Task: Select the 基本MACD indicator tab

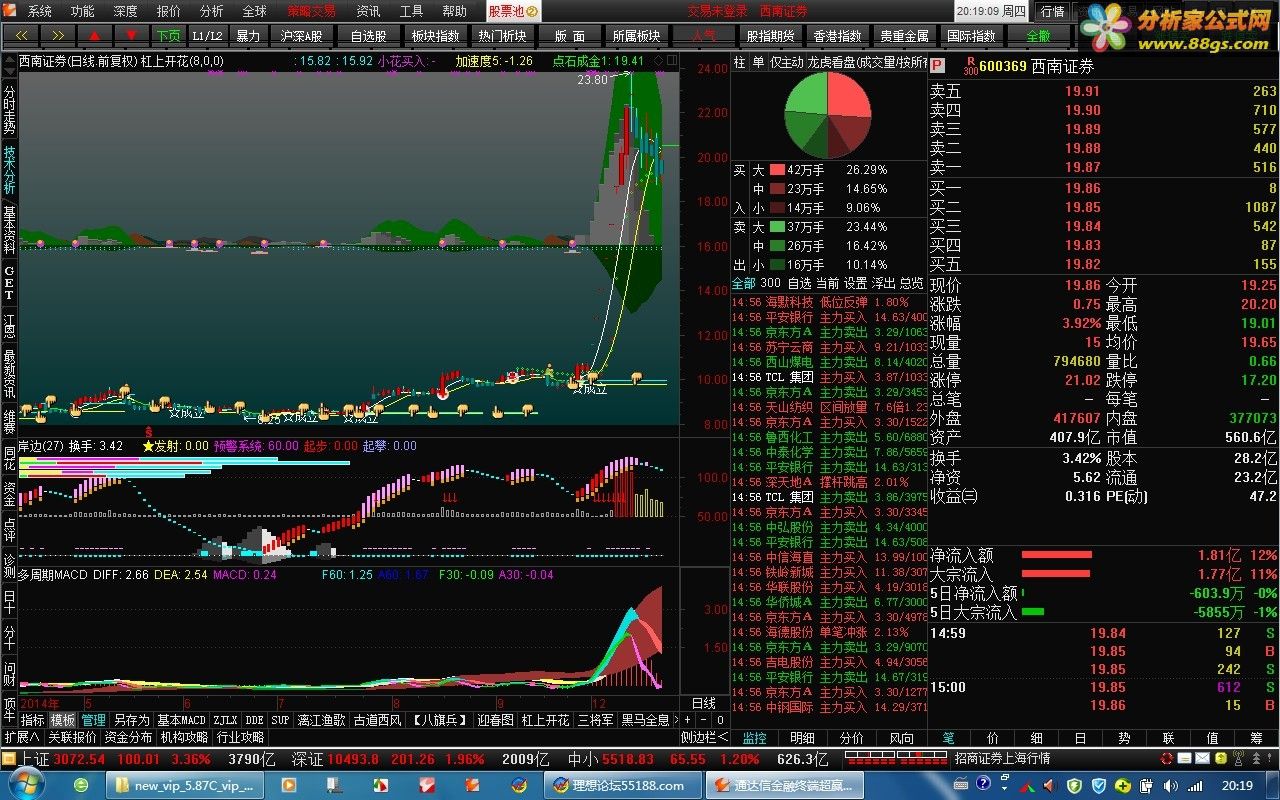Action: pyautogui.click(x=182, y=720)
